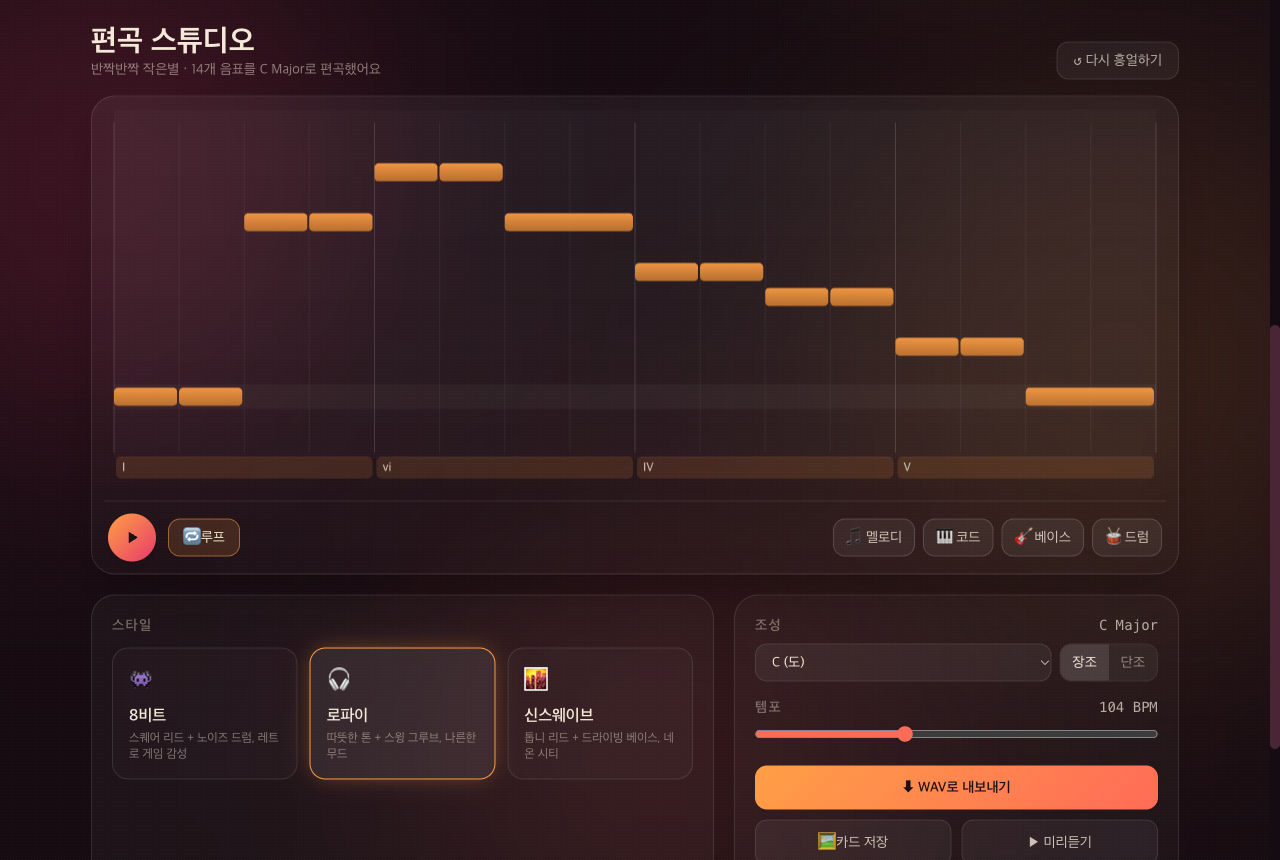Click the picture icon on 카드 저장

tap(827, 841)
